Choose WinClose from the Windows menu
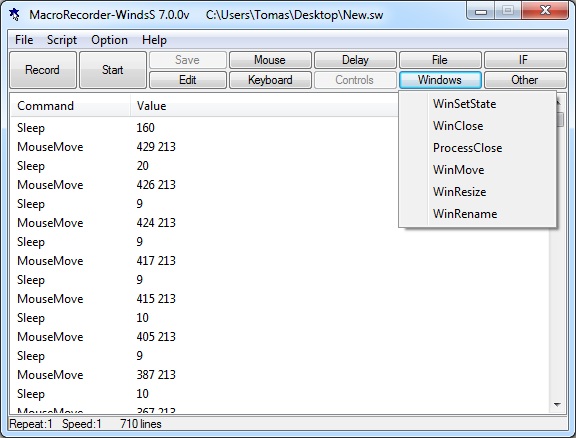576x438 pixels. point(478,126)
